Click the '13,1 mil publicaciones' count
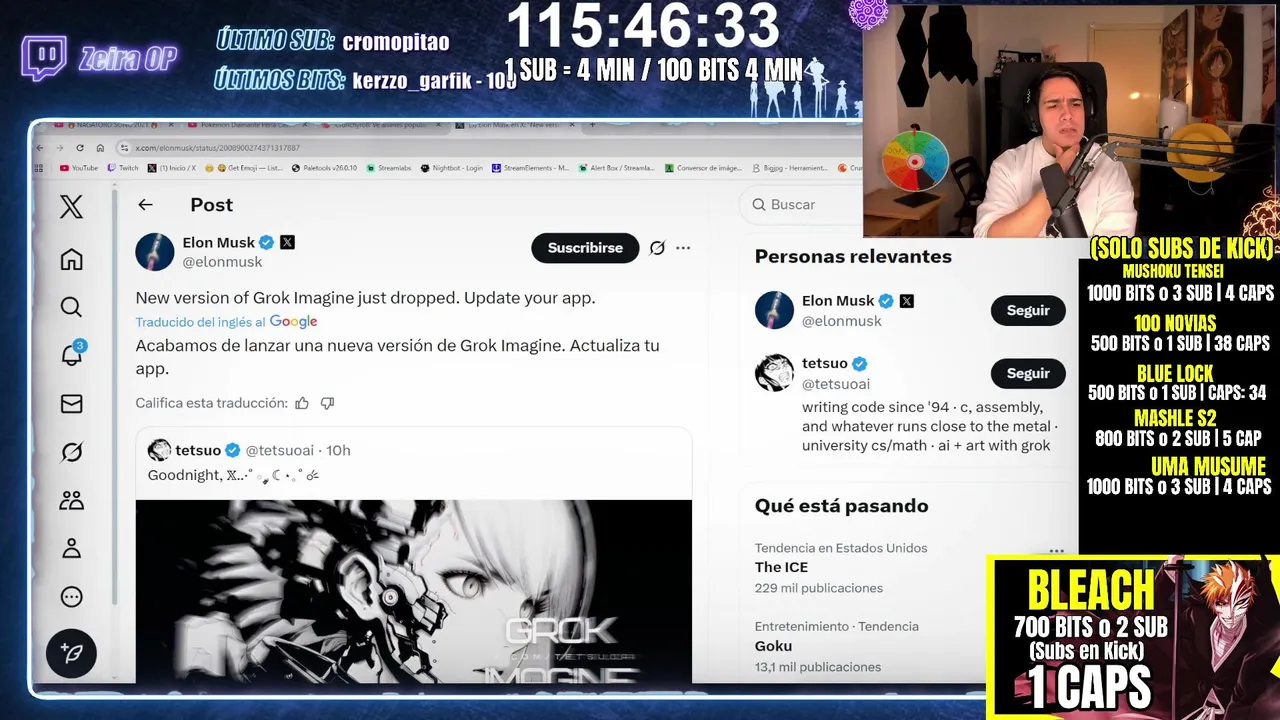The image size is (1280, 720). click(x=818, y=667)
